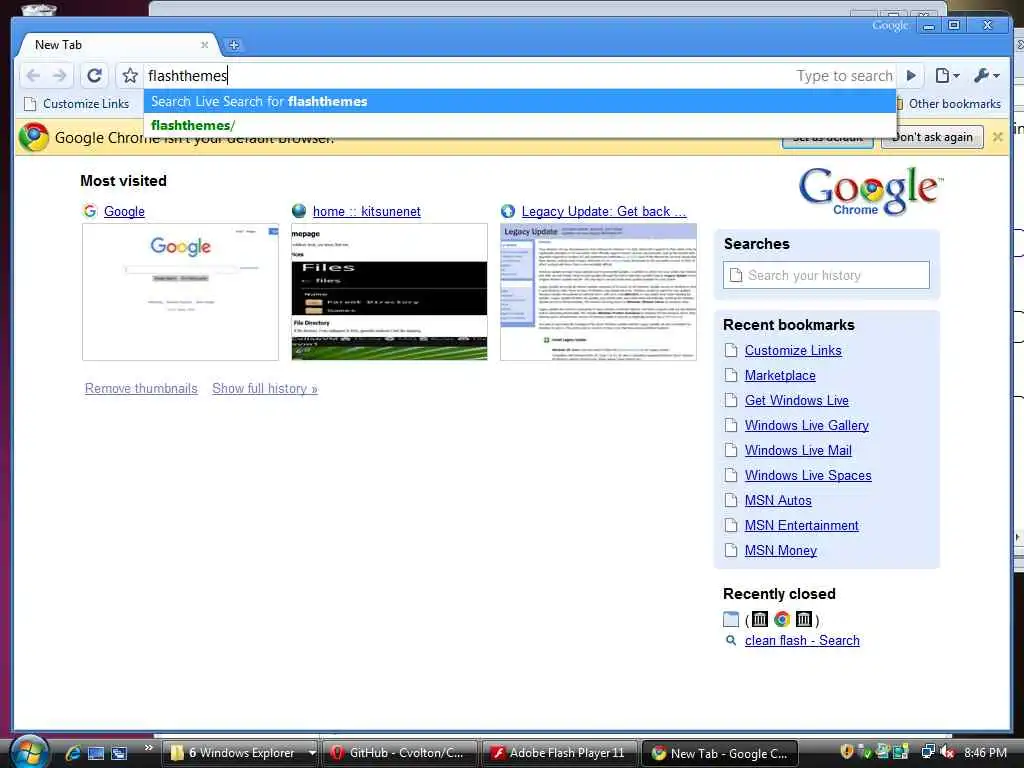This screenshot has width=1024, height=768.
Task: Open the Legacy Update page thumbnail
Action: [x=598, y=292]
